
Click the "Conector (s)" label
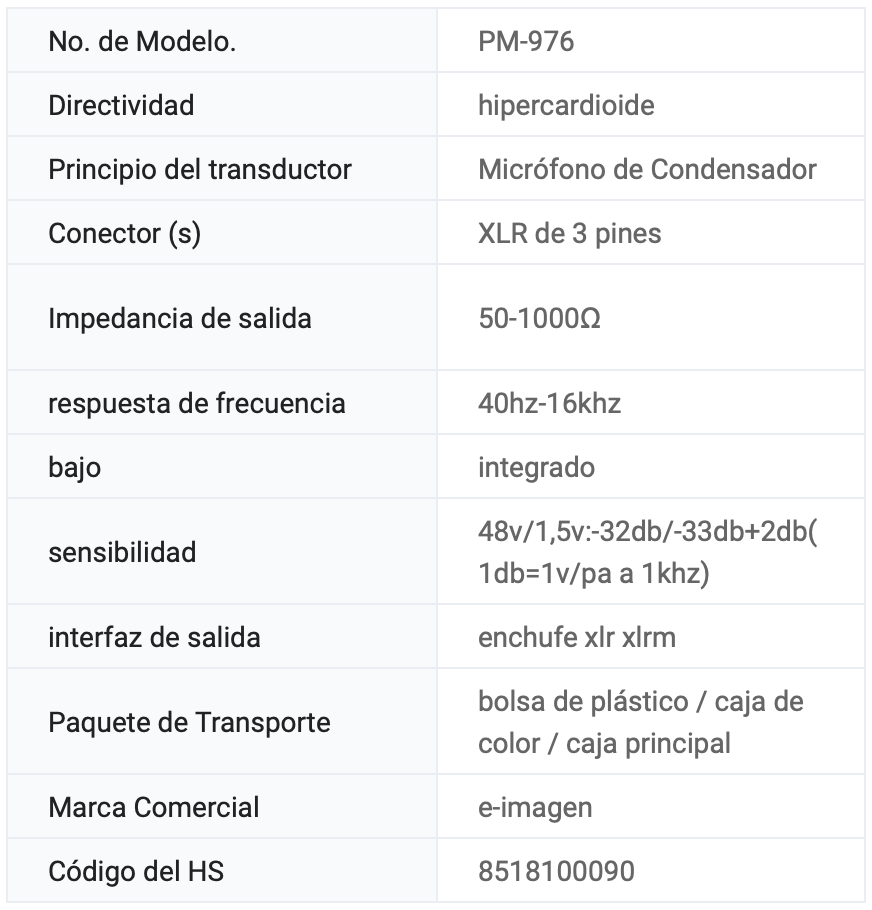click(124, 233)
